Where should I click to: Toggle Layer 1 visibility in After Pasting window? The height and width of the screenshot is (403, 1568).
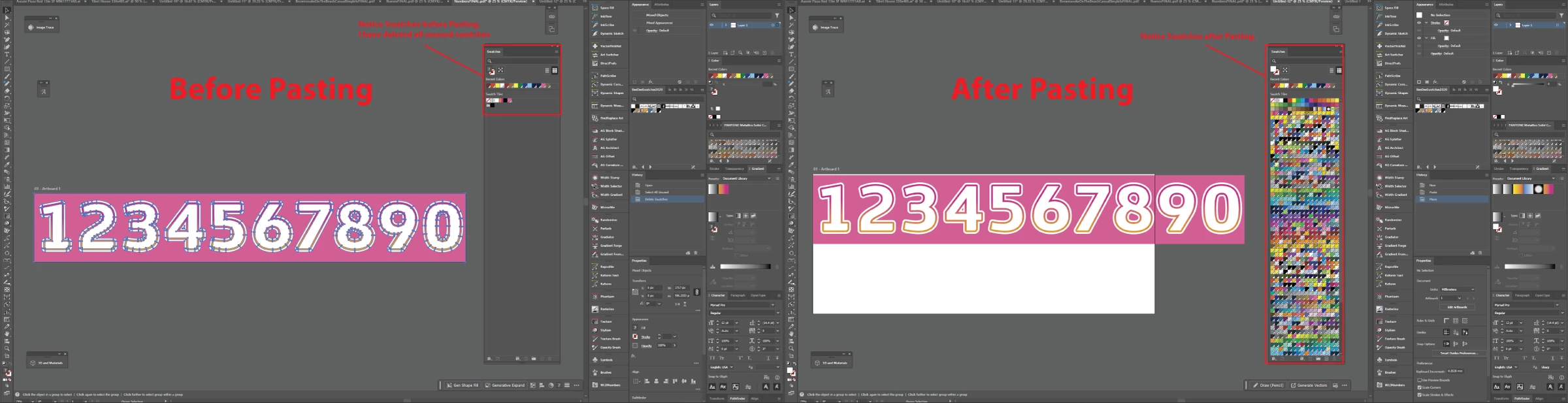[1495, 25]
